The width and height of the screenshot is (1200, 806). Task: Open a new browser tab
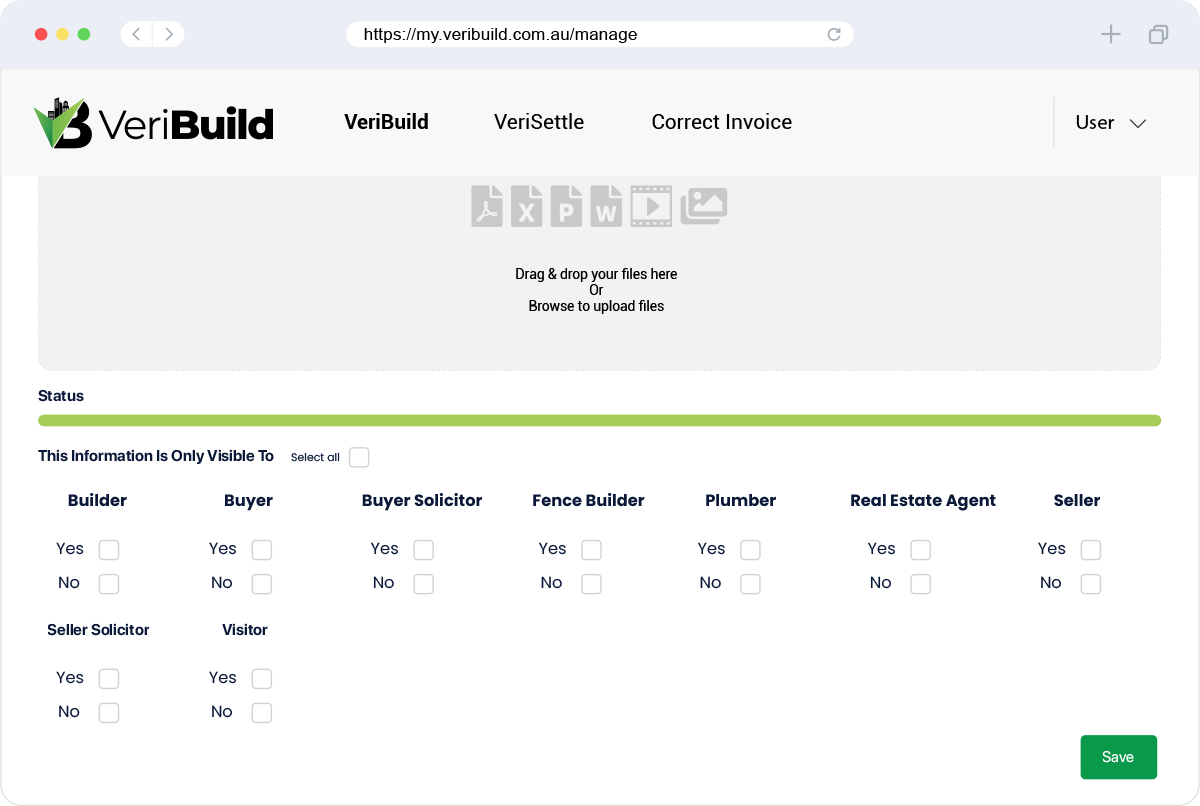click(x=1111, y=34)
